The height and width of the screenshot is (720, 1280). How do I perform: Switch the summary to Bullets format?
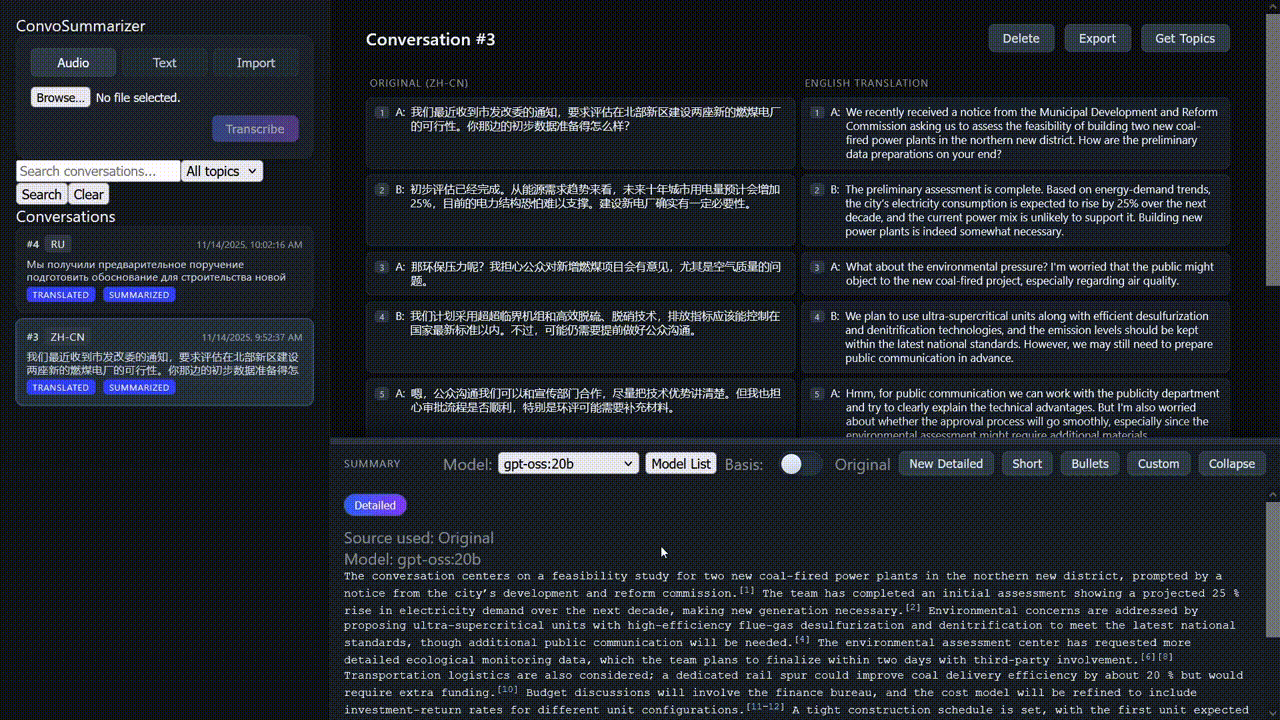1089,463
